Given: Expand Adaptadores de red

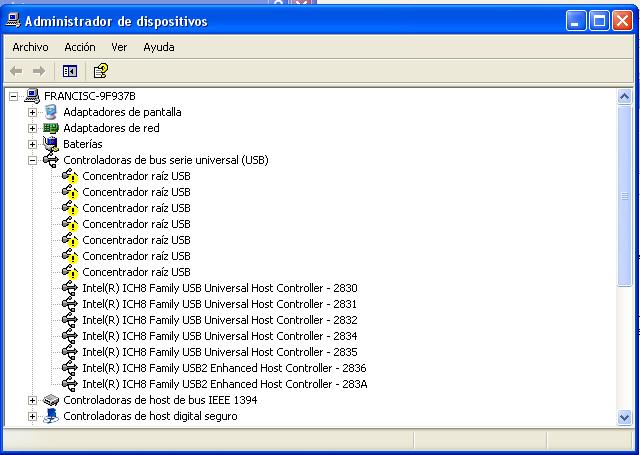Looking at the screenshot, I should 33,128.
